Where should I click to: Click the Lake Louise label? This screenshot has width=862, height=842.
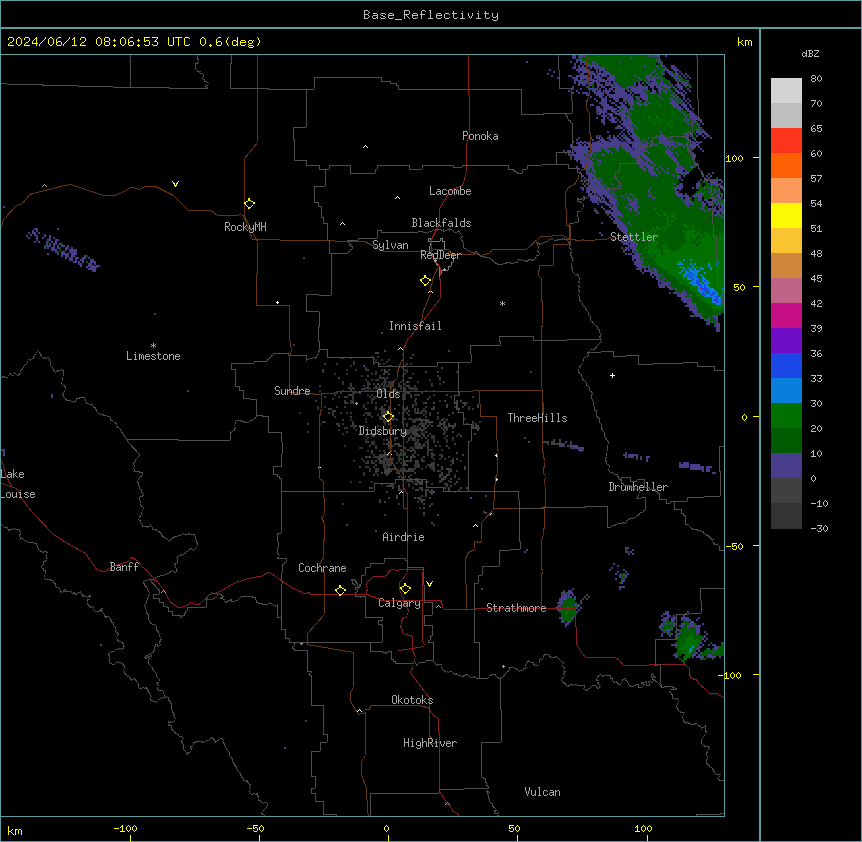(18, 484)
